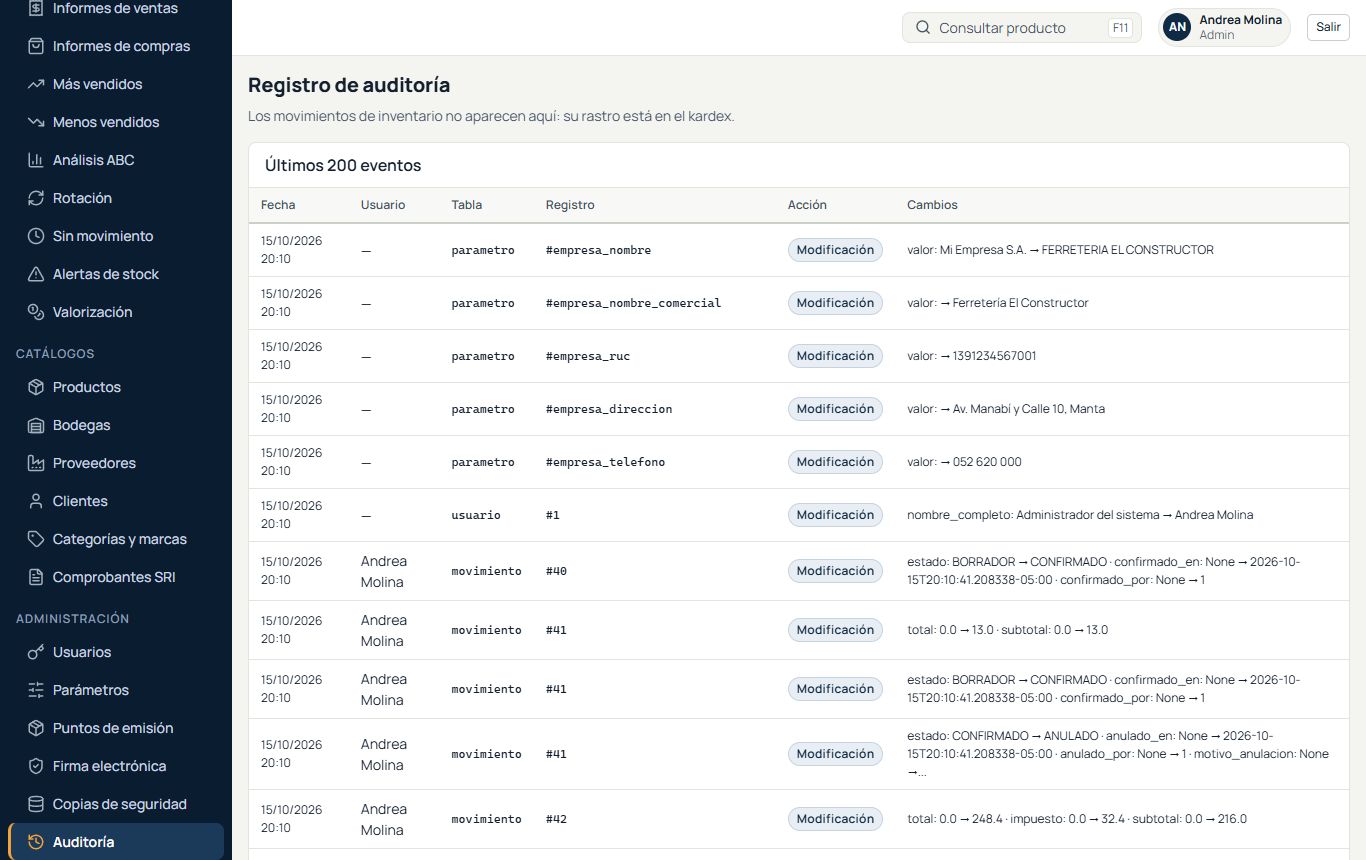Click the AN user avatar
The image size is (1366, 860).
[x=1178, y=27]
